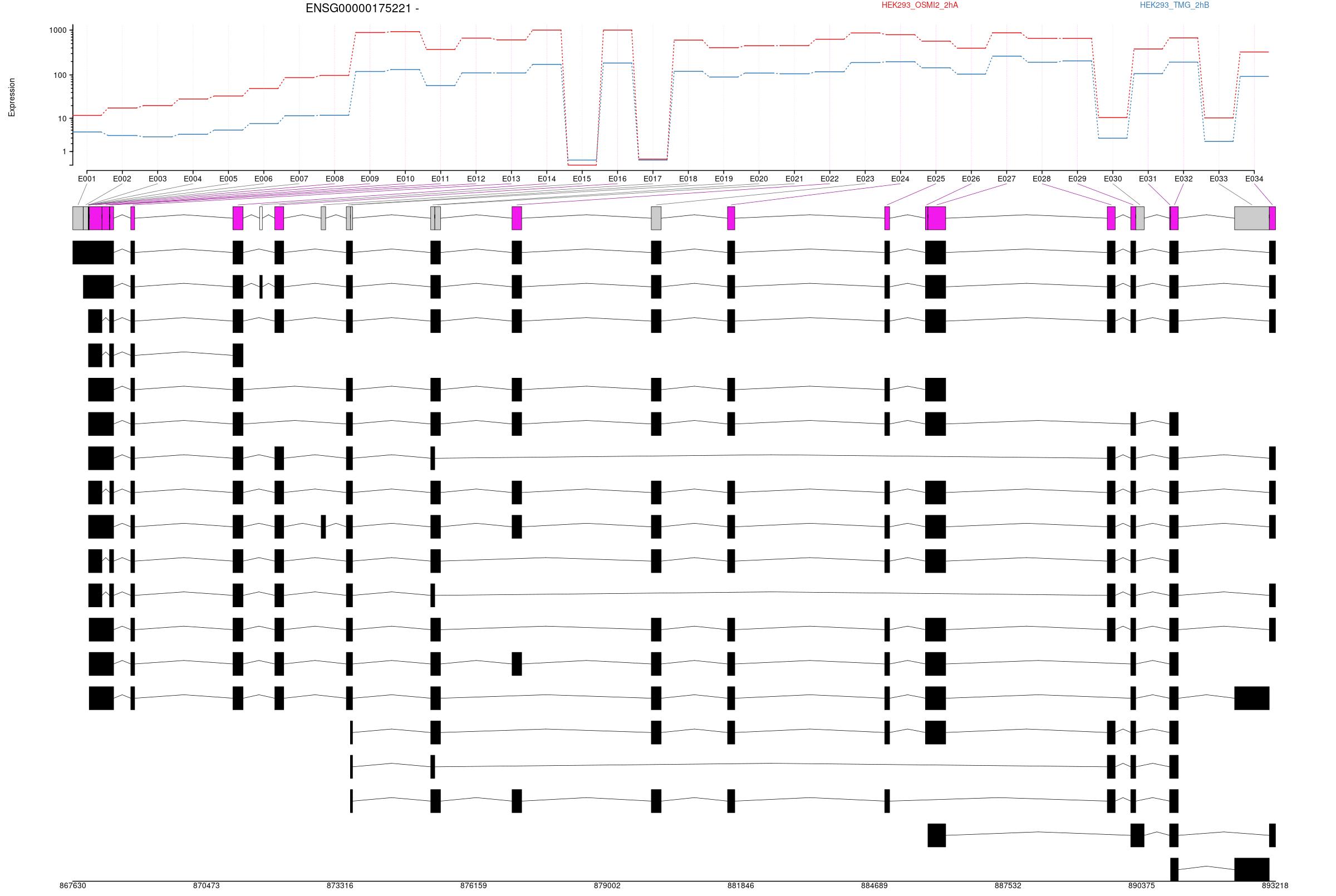The image size is (1336, 896).
Task: Click exon label E006
Action: pyautogui.click(x=263, y=179)
